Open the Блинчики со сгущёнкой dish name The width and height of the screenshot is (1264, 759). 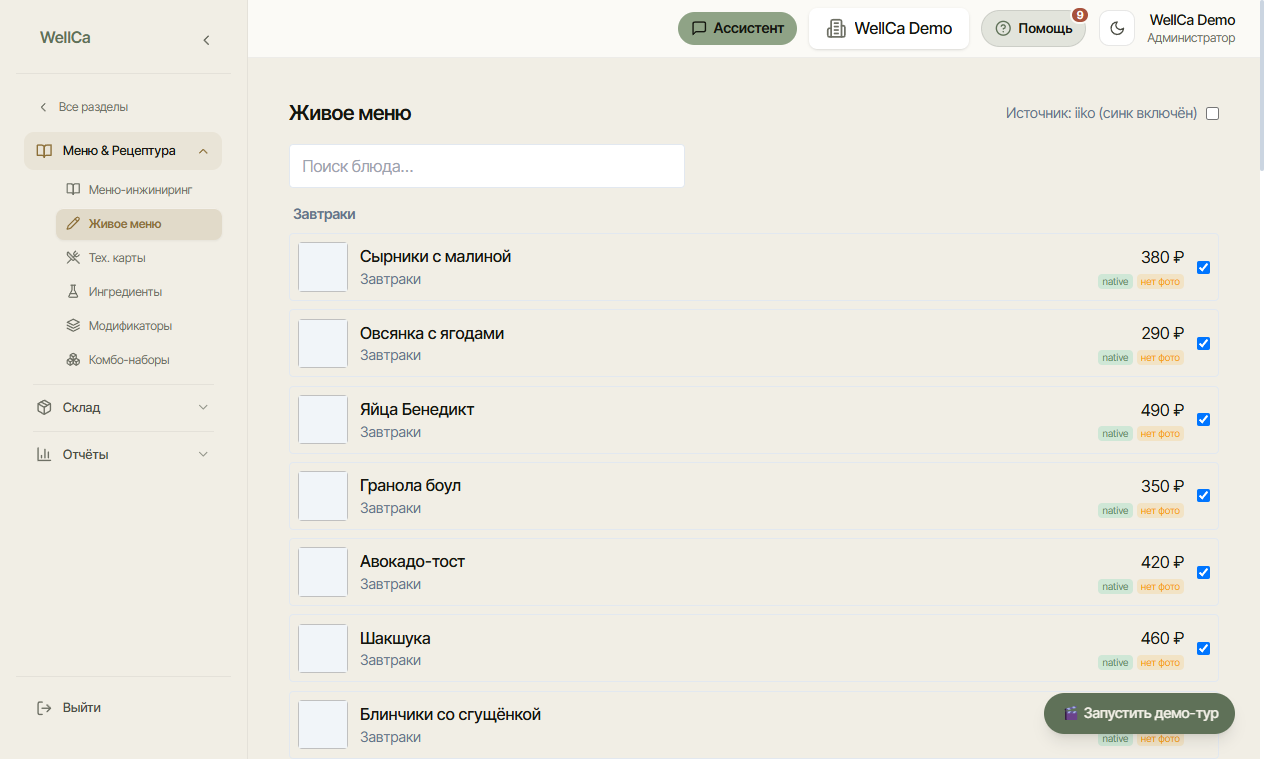(450, 715)
